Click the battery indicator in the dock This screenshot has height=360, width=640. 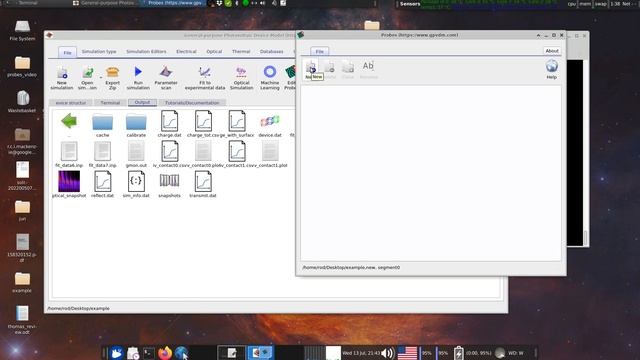click(458, 353)
